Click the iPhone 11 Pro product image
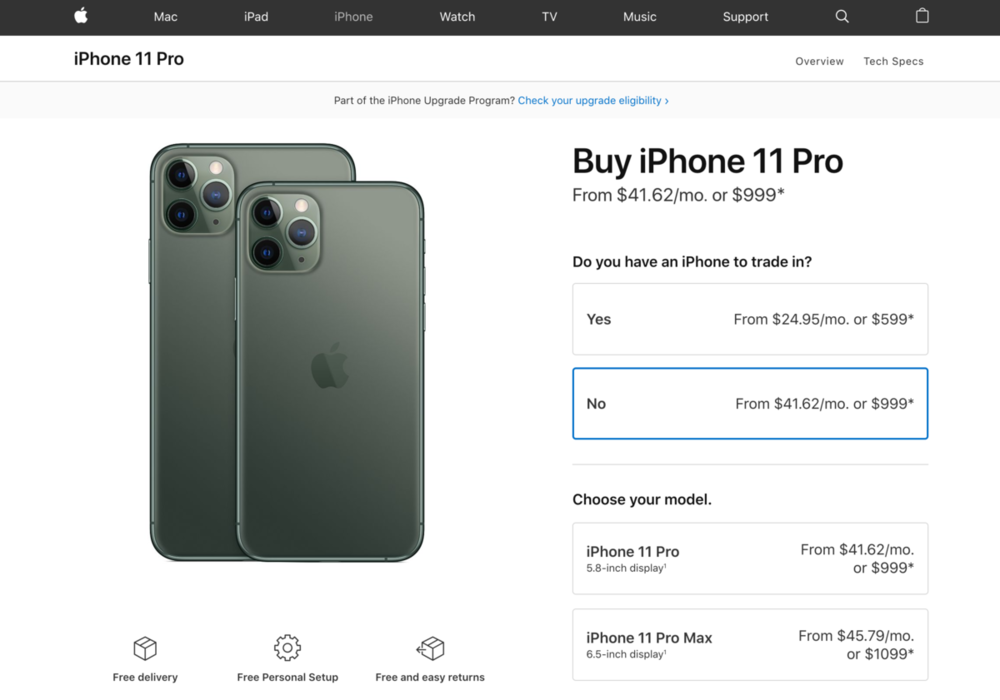This screenshot has width=1000, height=700. (287, 353)
